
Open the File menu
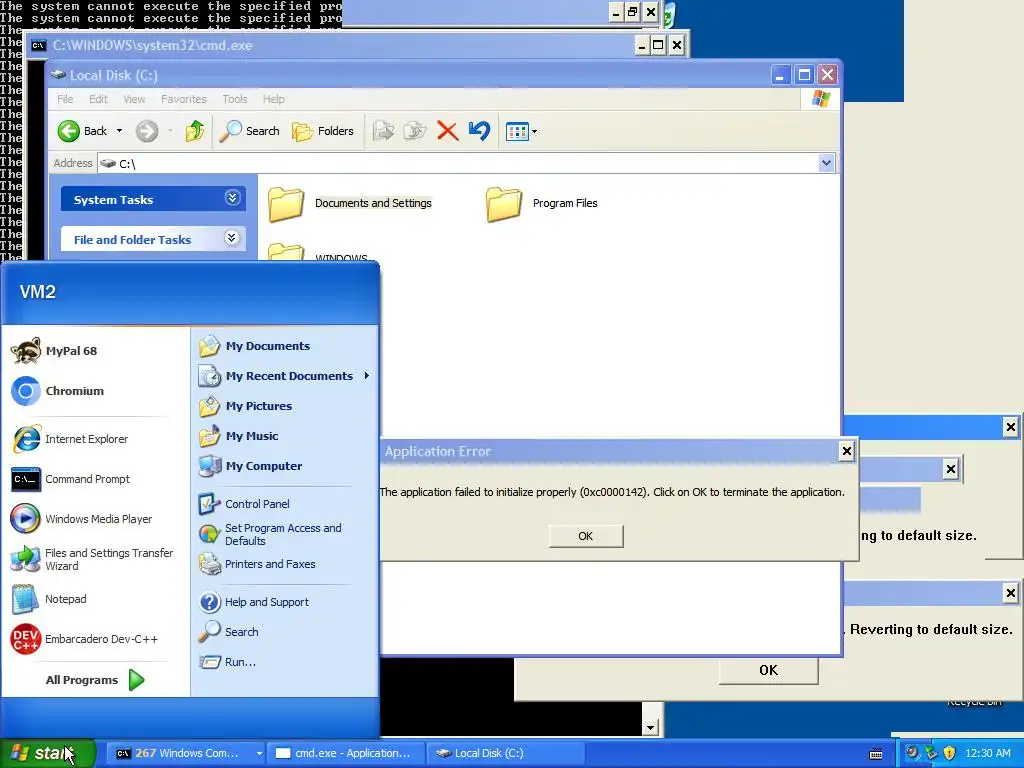click(65, 99)
